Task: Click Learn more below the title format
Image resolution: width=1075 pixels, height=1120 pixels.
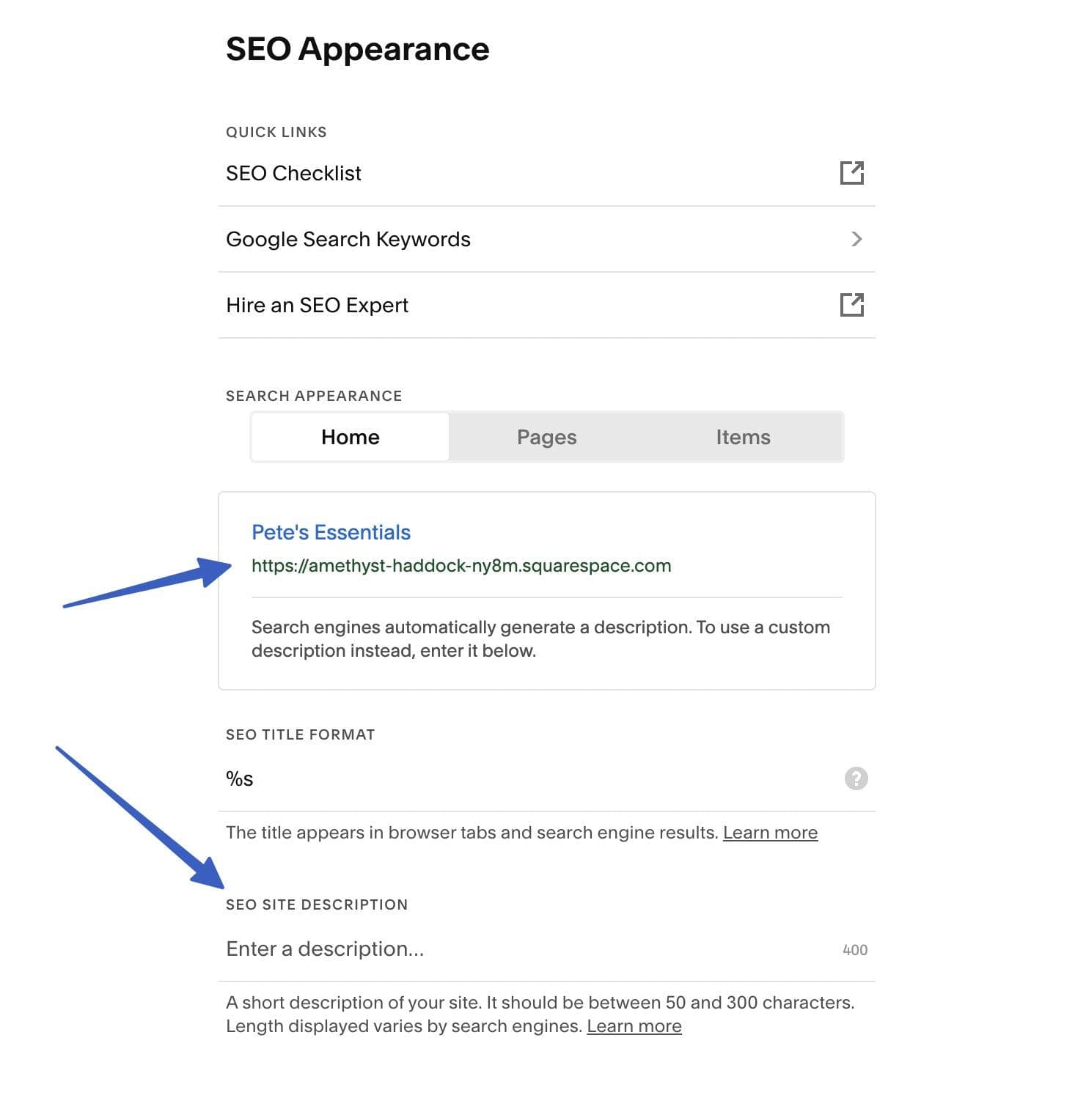Action: pos(770,832)
